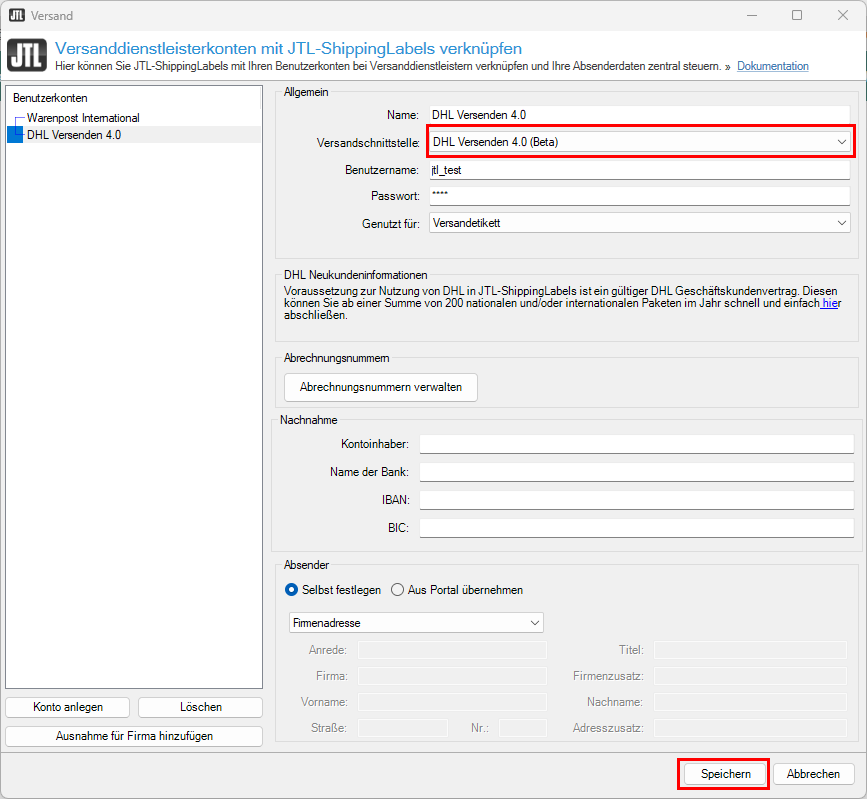
Task: Focus the Benutzername input field
Action: click(640, 170)
